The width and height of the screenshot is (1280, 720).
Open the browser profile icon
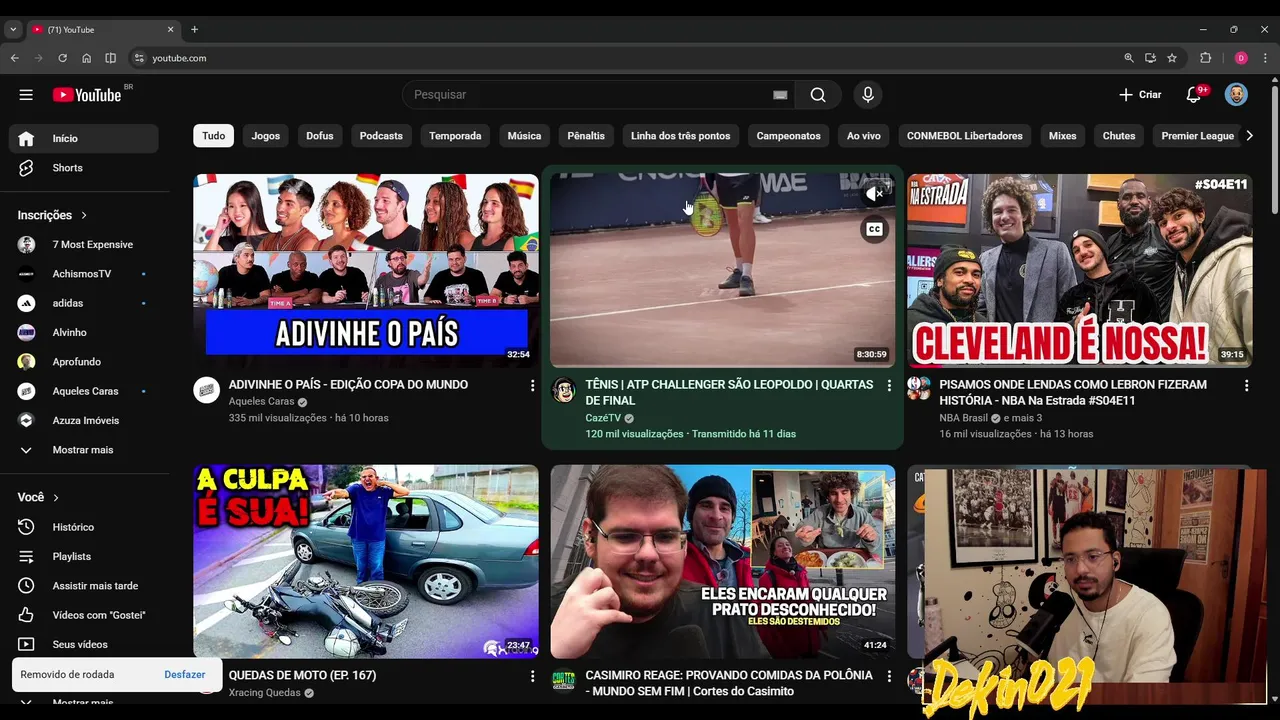point(1241,58)
